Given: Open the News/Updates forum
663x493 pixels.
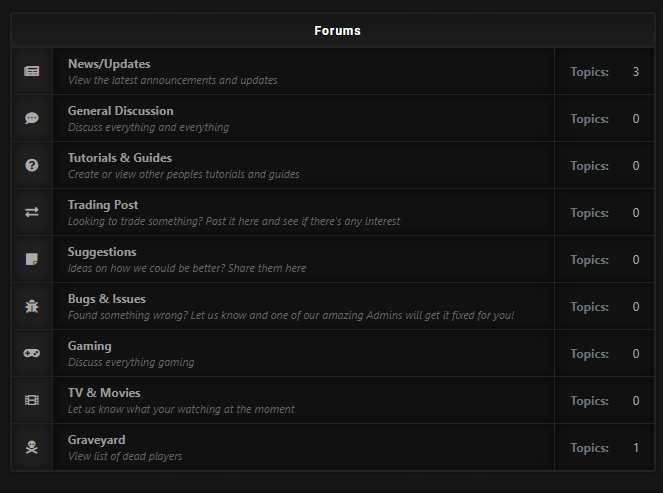Looking at the screenshot, I should pyautogui.click(x=109, y=64).
